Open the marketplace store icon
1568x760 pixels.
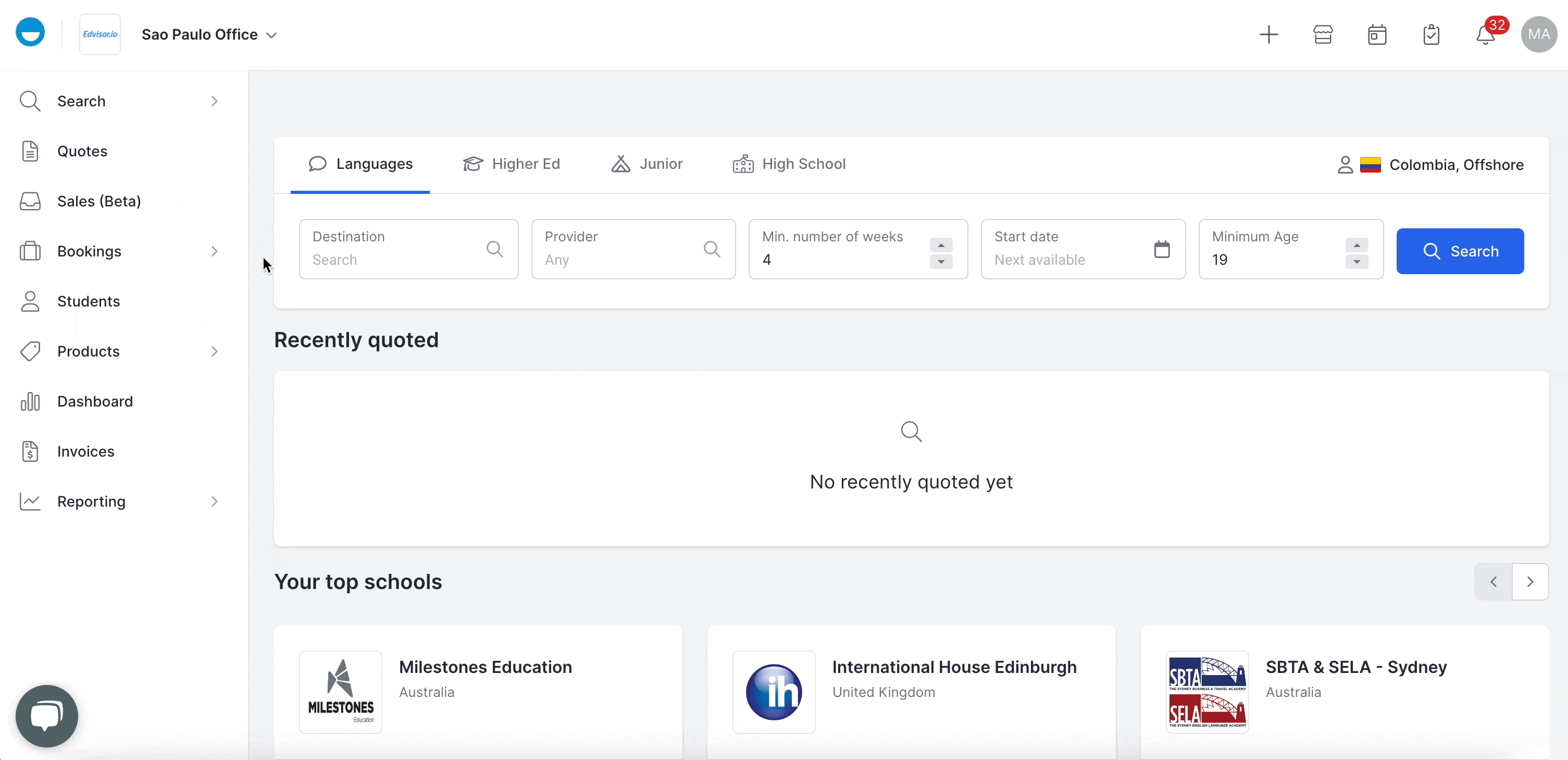[x=1323, y=34]
